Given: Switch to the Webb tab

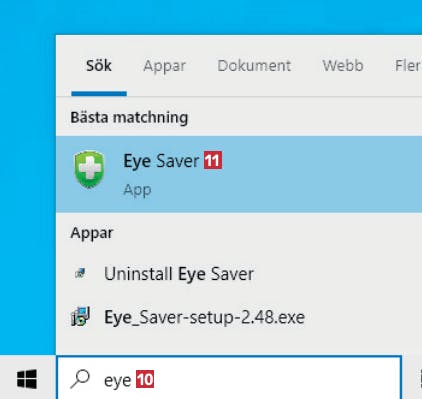Looking at the screenshot, I should 343,66.
